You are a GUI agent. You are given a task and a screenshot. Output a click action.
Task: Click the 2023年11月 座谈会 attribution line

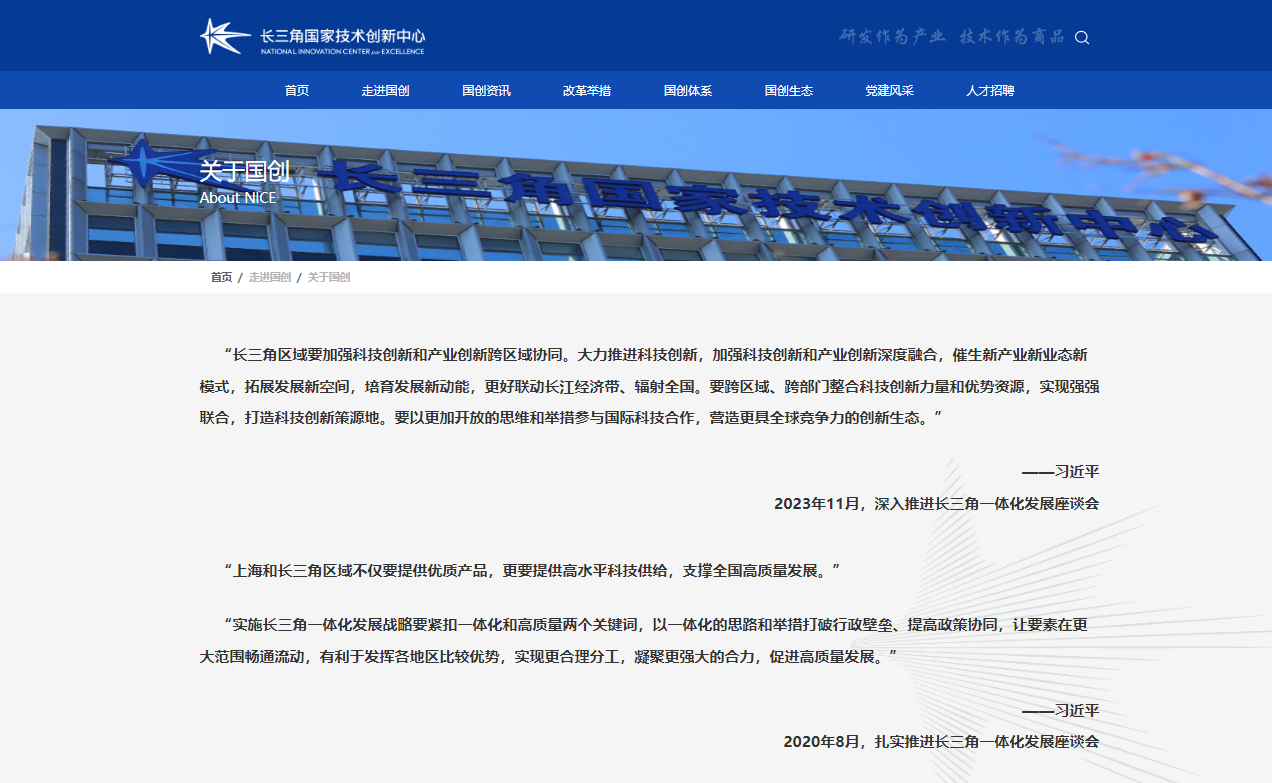tap(936, 503)
